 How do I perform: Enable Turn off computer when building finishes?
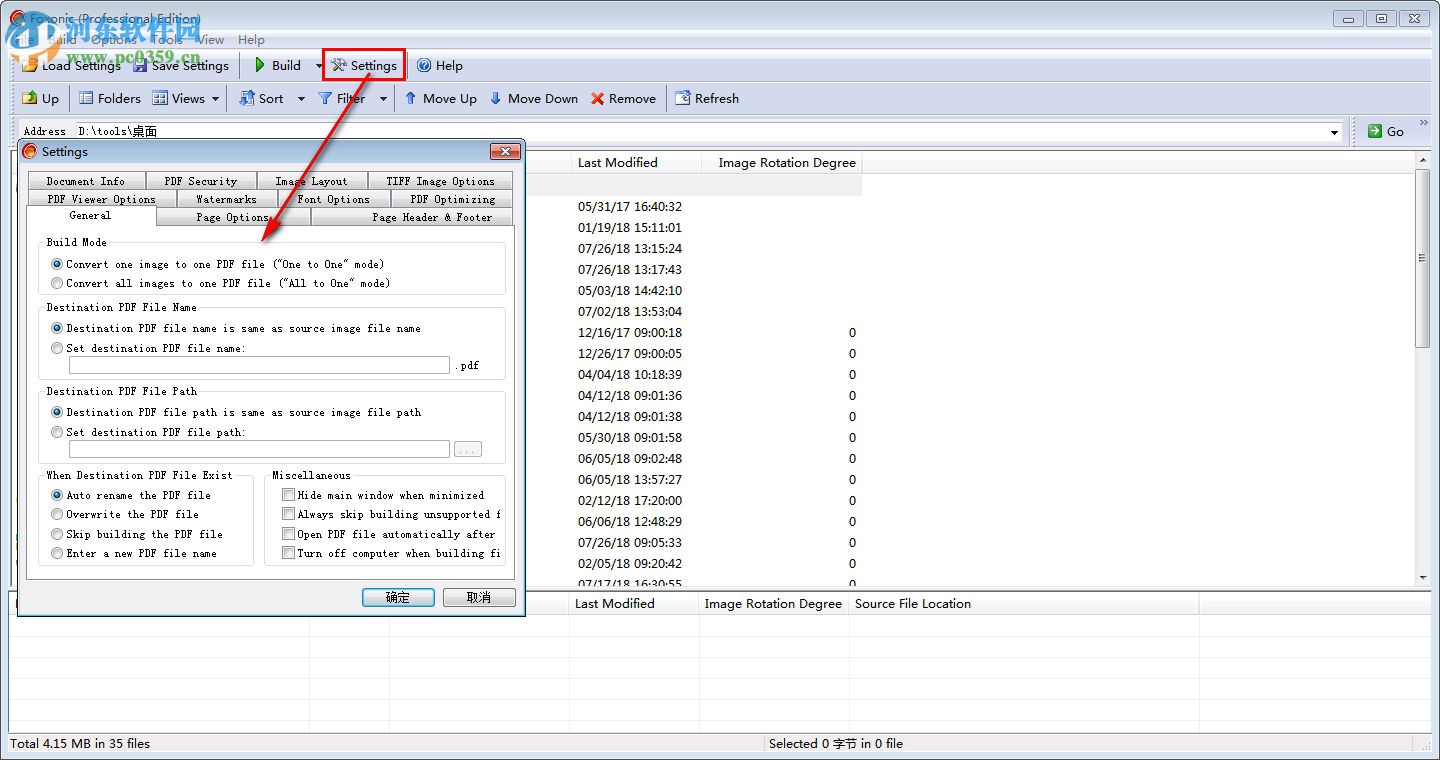[x=288, y=553]
